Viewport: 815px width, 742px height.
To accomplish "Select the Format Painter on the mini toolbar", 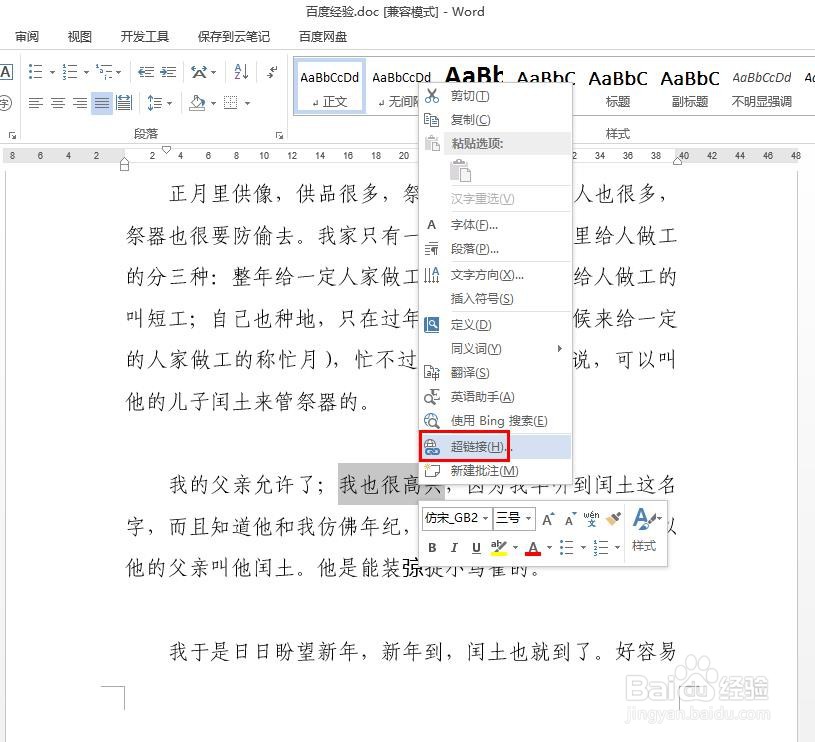I will (611, 518).
